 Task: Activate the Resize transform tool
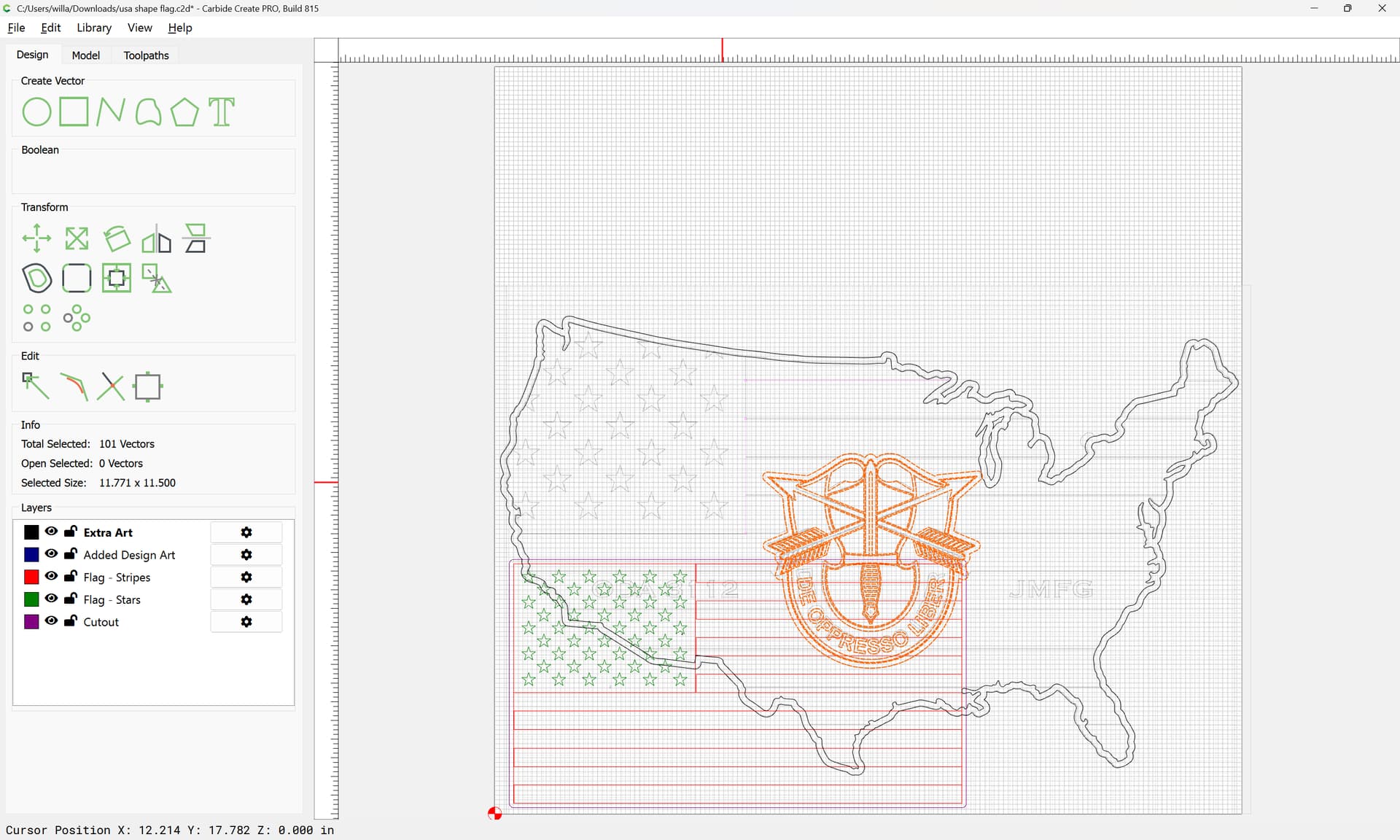pyautogui.click(x=77, y=238)
